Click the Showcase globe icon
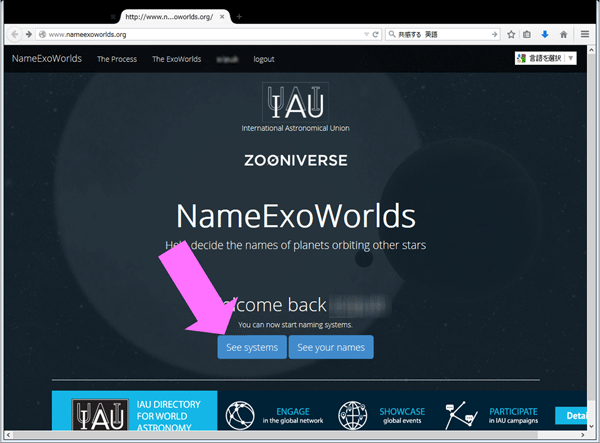The width and height of the screenshot is (600, 443). coord(352,415)
